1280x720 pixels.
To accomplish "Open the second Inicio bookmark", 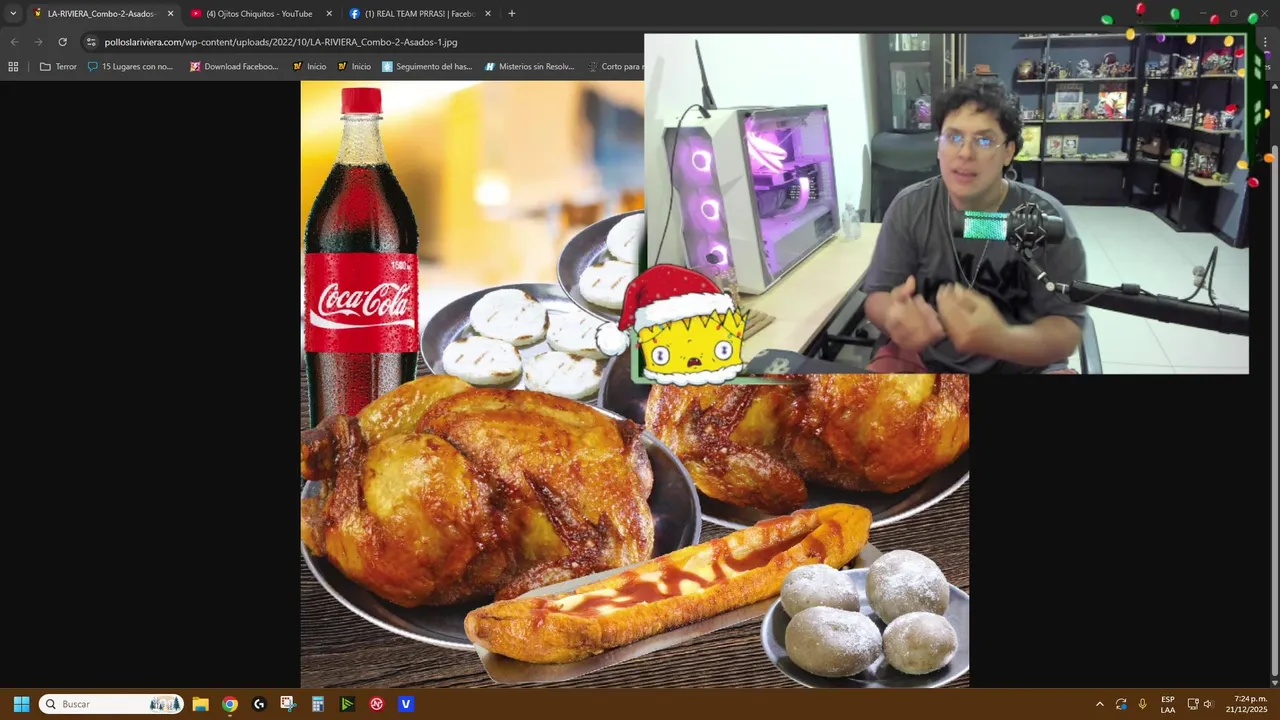I will tap(354, 67).
